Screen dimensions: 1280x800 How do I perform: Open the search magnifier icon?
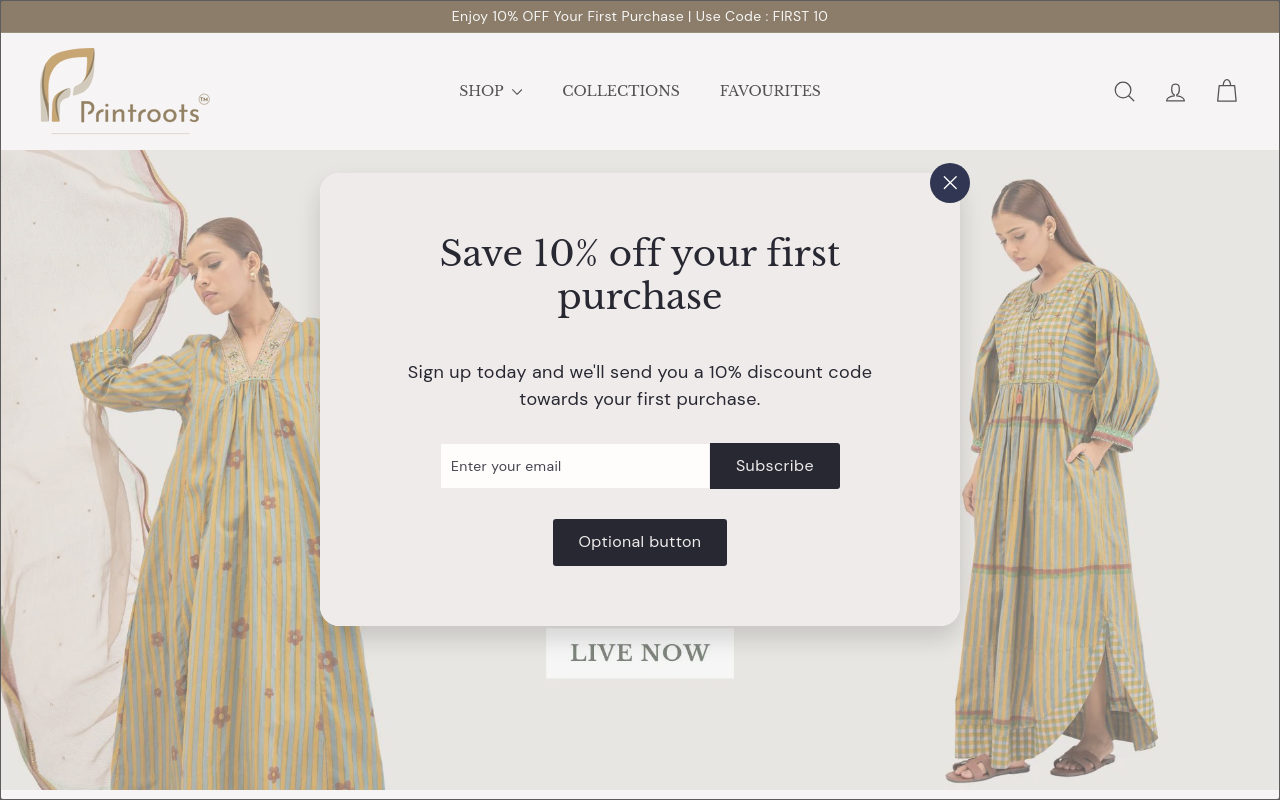(x=1124, y=92)
